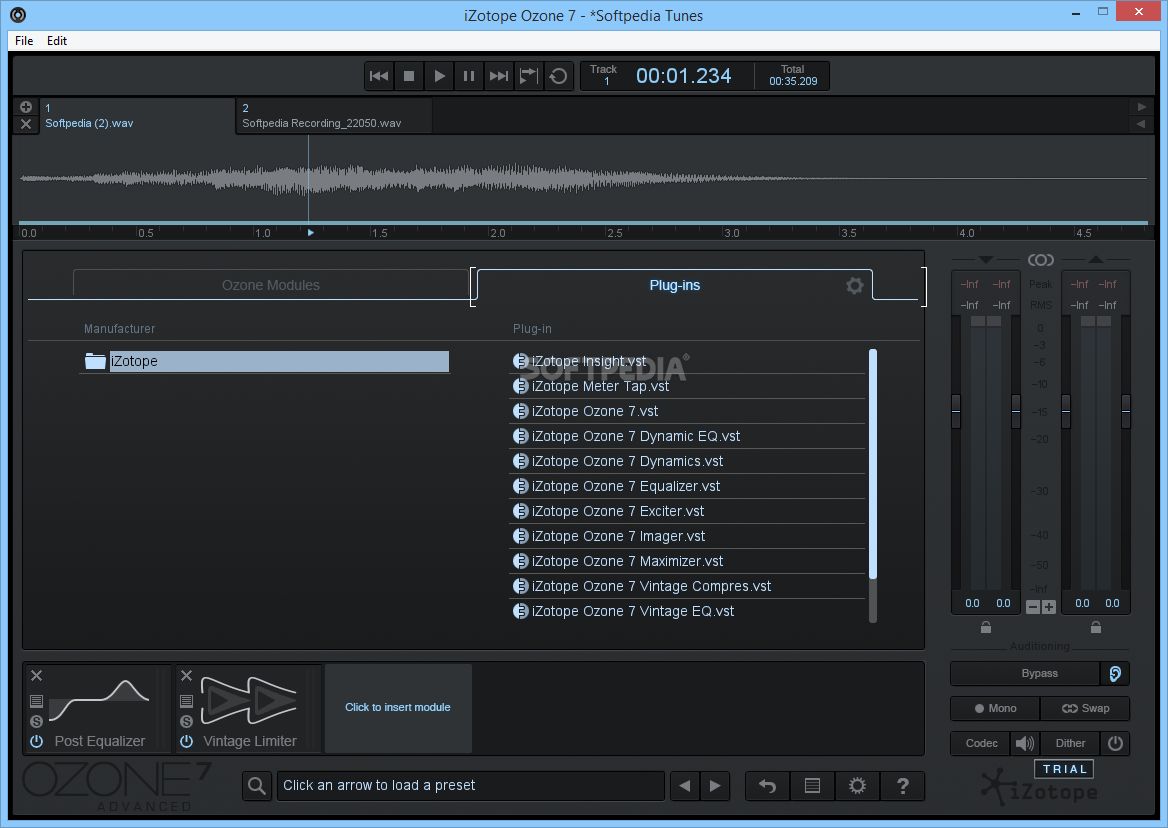Select track tab Softpedia Recording_22050.wav
The image size is (1168, 828).
[334, 116]
